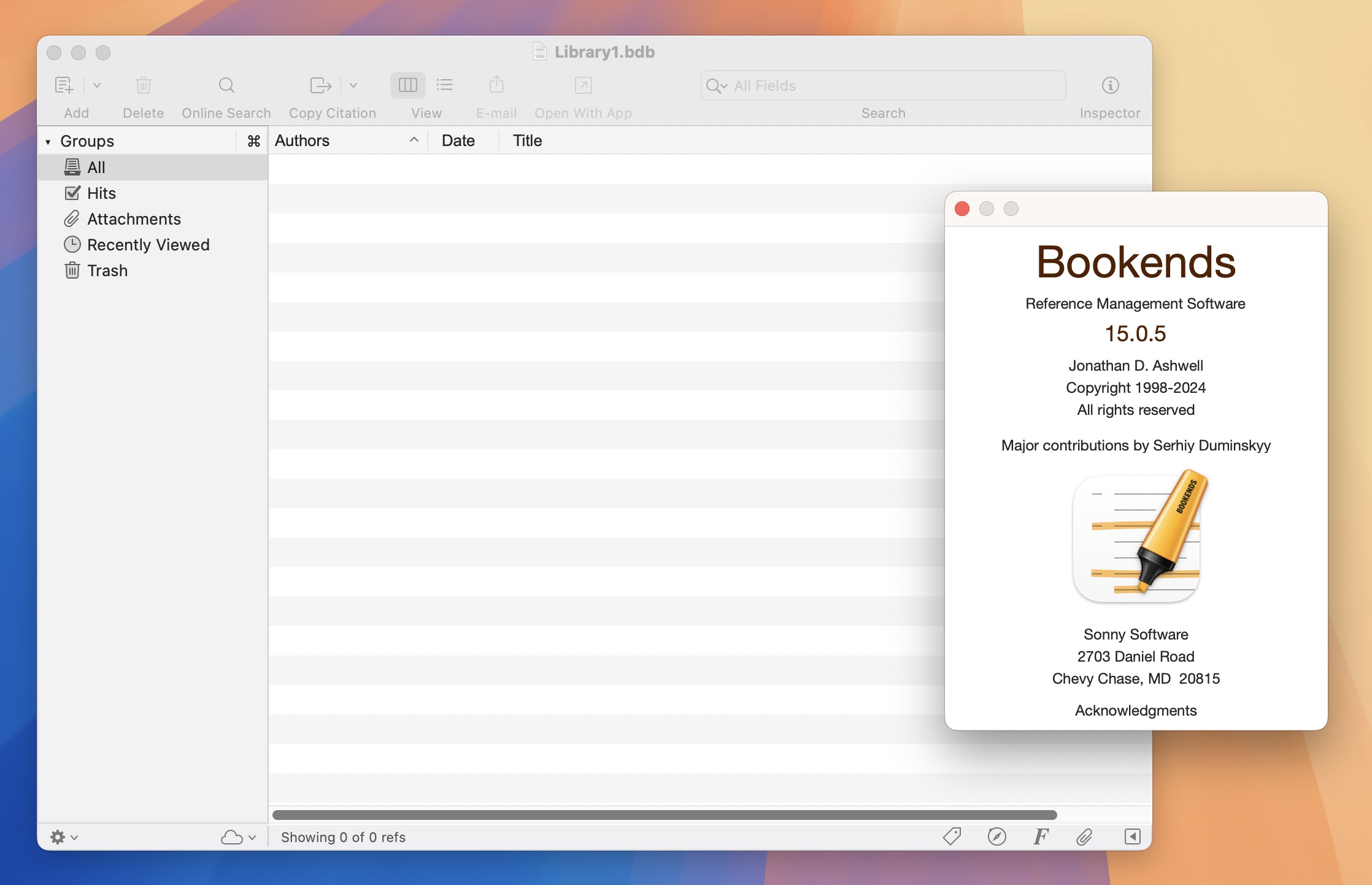Click the Bookends highlighter app icon
1372x885 pixels.
point(1139,535)
